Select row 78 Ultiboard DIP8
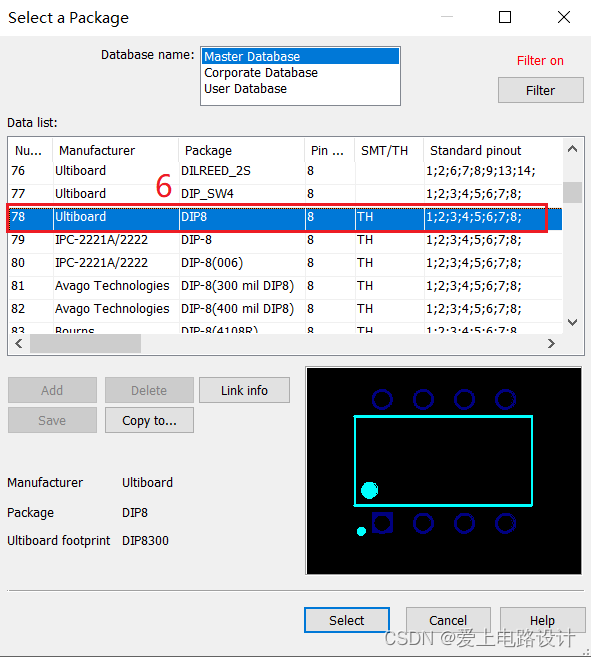Screen dimensions: 591x657 (x=285, y=217)
